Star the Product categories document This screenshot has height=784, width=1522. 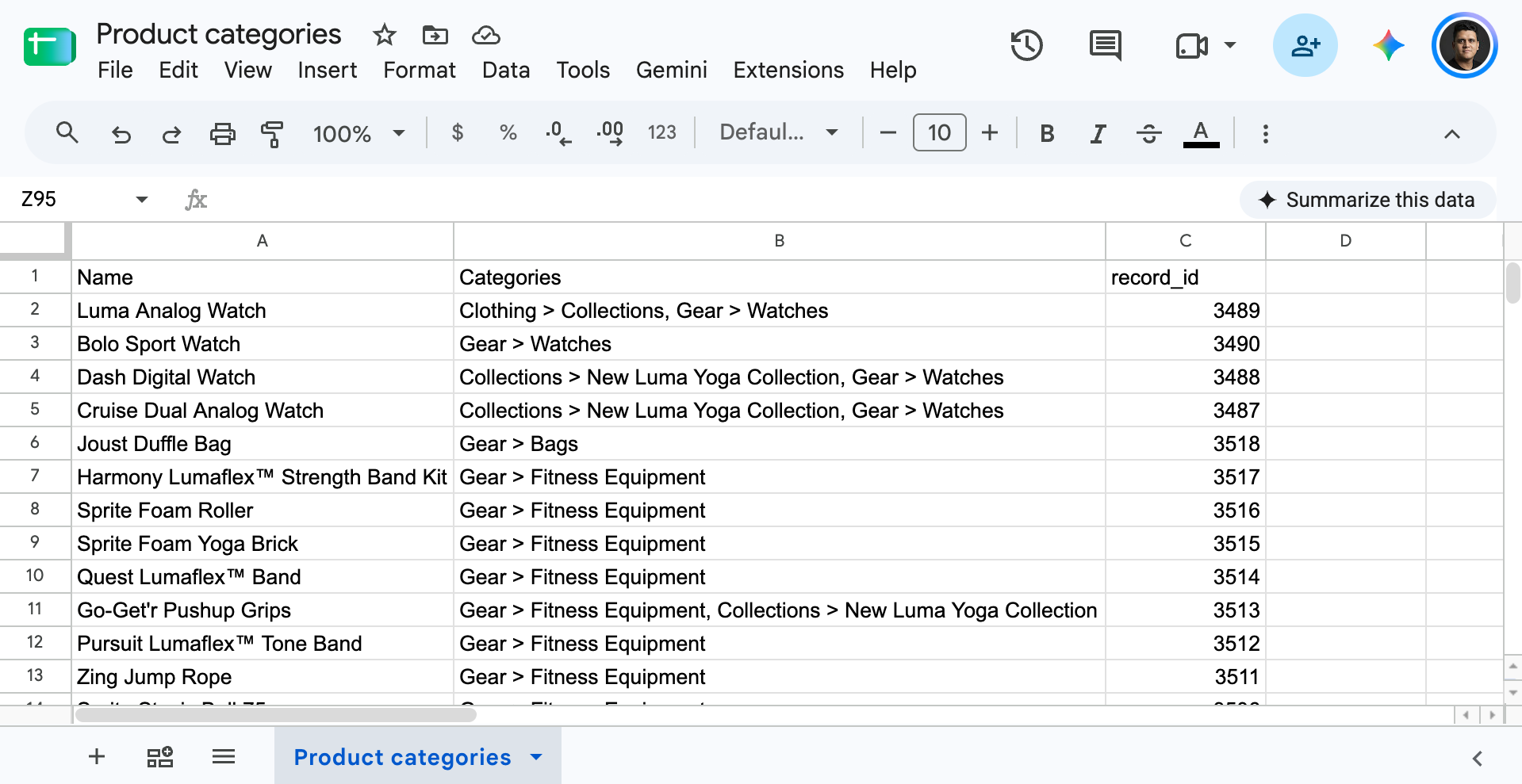coord(385,35)
